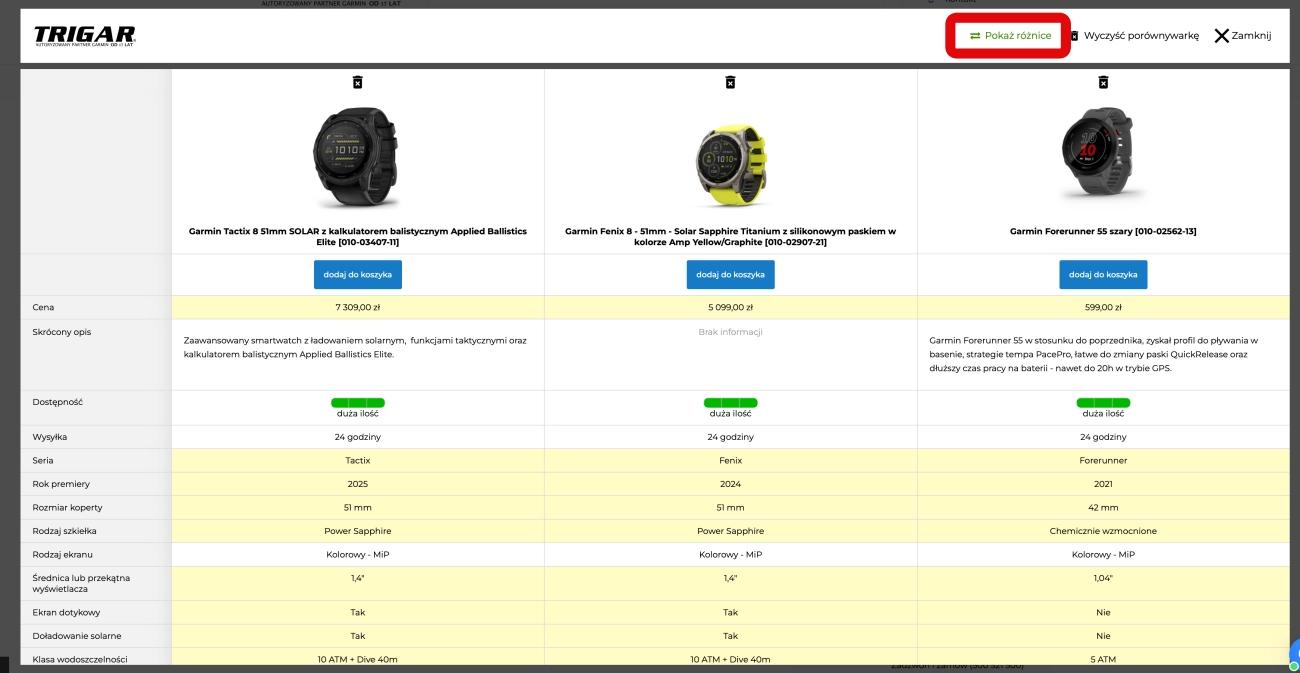Click the Rodzaj szkiełka row label
Image resolution: width=1300 pixels, height=673 pixels.
click(64, 531)
